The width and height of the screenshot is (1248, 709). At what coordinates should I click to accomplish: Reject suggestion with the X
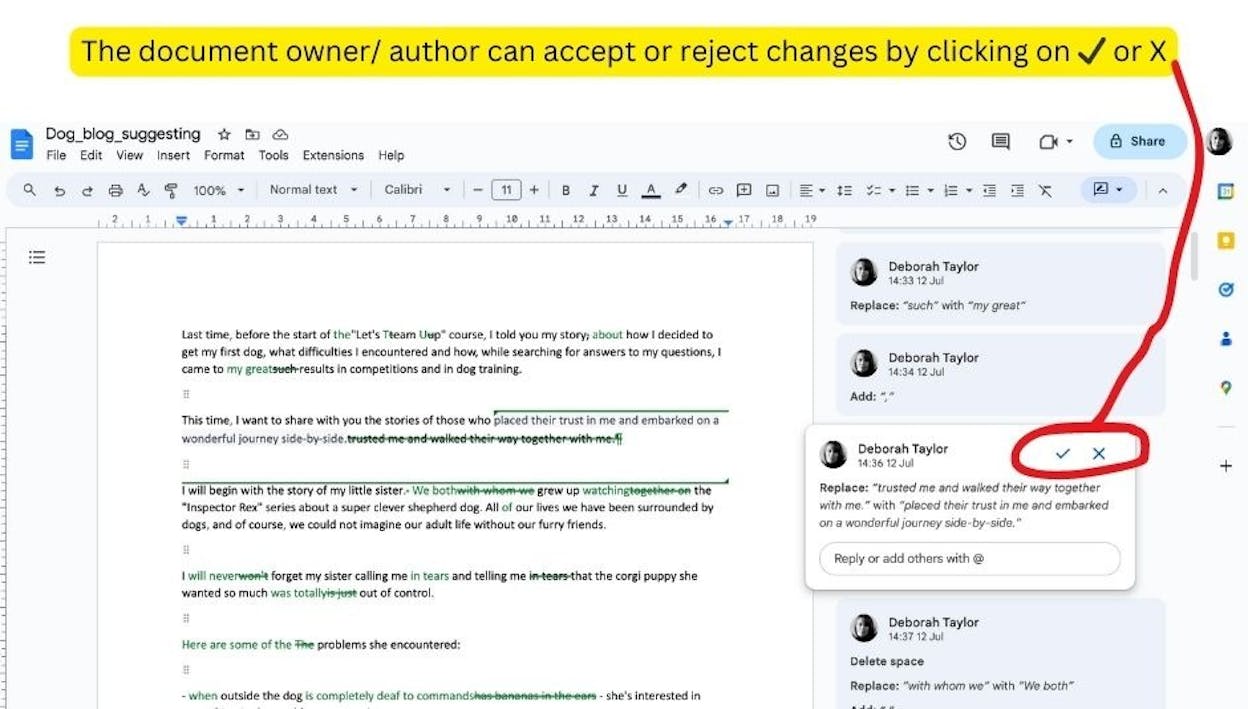pyautogui.click(x=1099, y=454)
